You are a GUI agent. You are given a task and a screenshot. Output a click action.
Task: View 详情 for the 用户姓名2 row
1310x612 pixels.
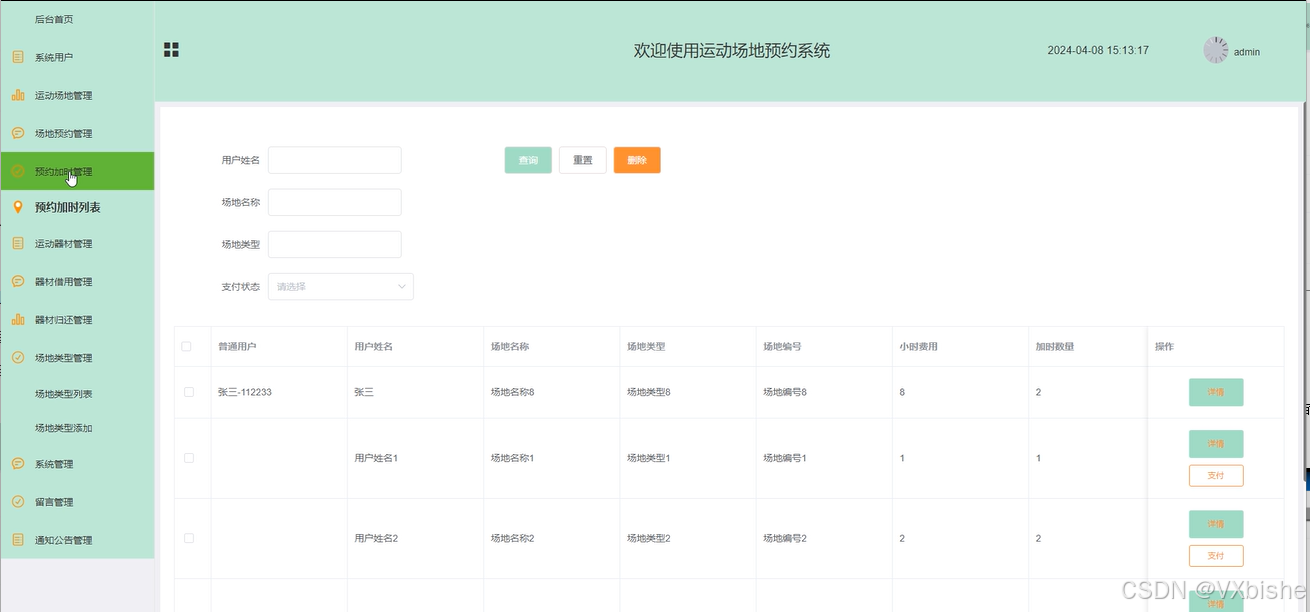(1216, 524)
